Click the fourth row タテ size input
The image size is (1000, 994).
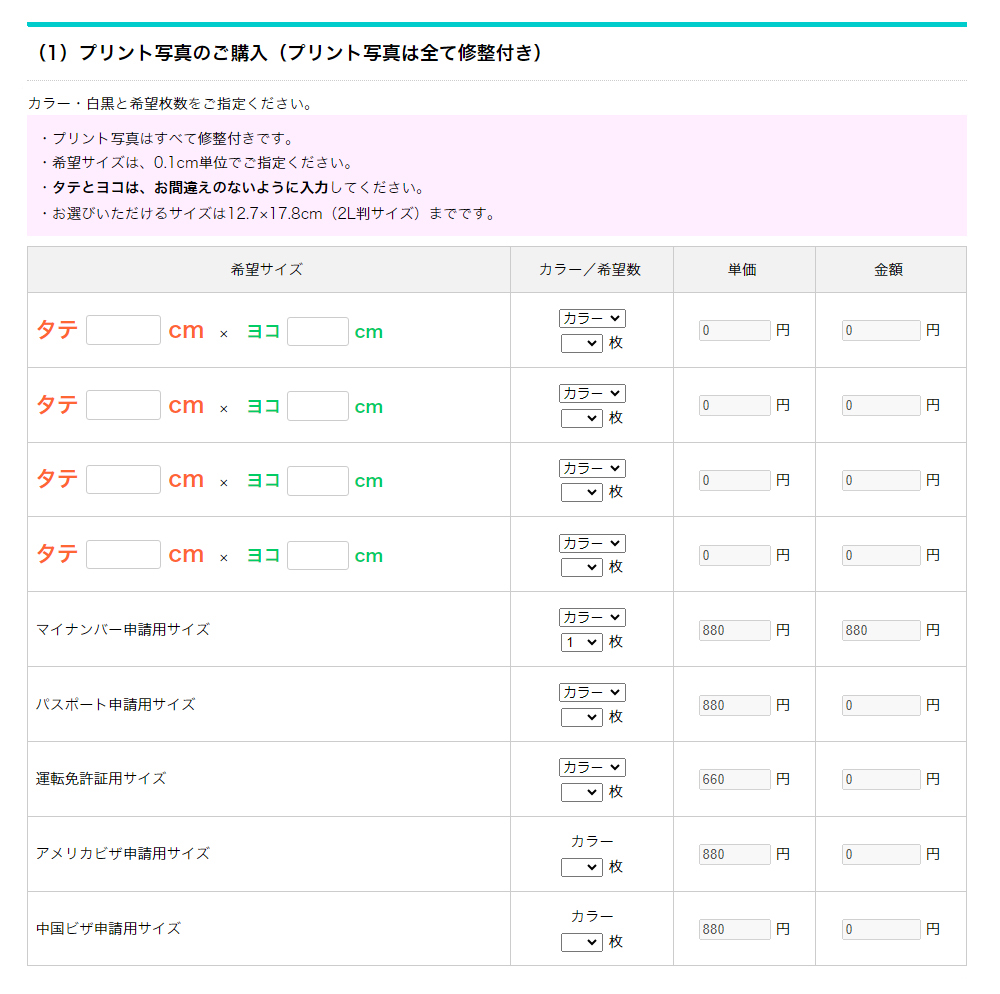pos(123,555)
